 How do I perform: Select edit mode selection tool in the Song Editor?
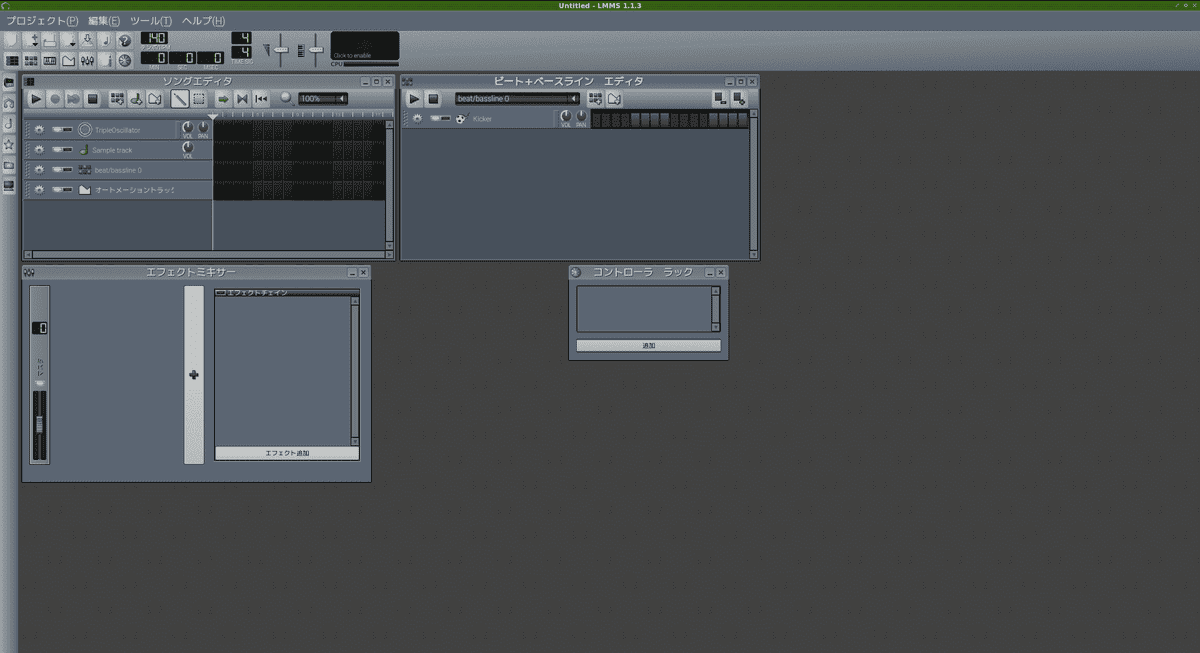tap(199, 99)
